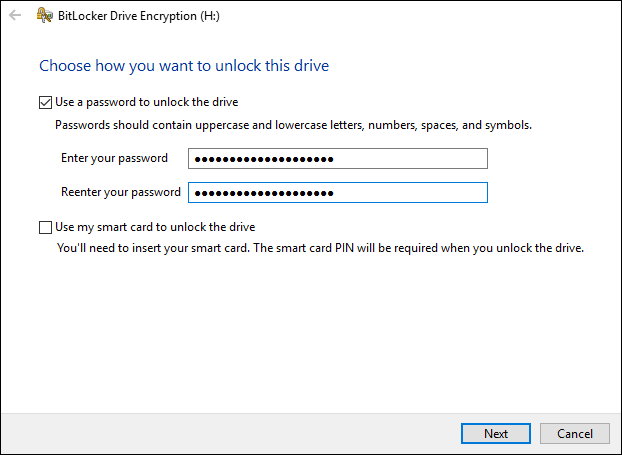The height and width of the screenshot is (455, 622).
Task: Click the masked dots in the reenter password field
Action: click(264, 193)
